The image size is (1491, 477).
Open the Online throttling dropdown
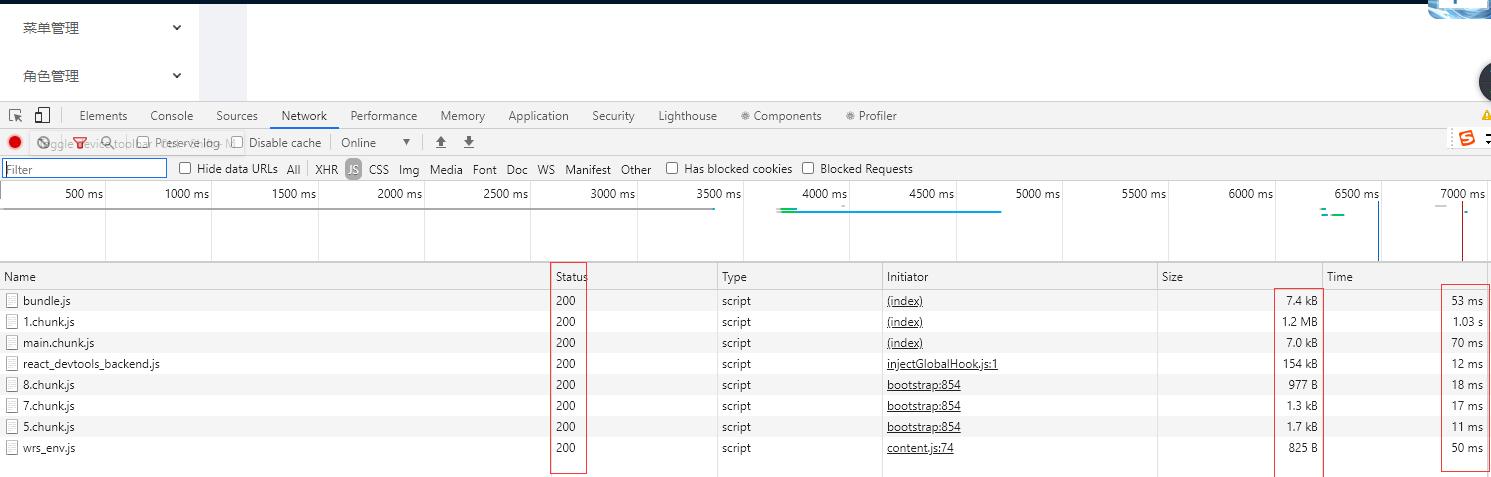click(x=375, y=142)
